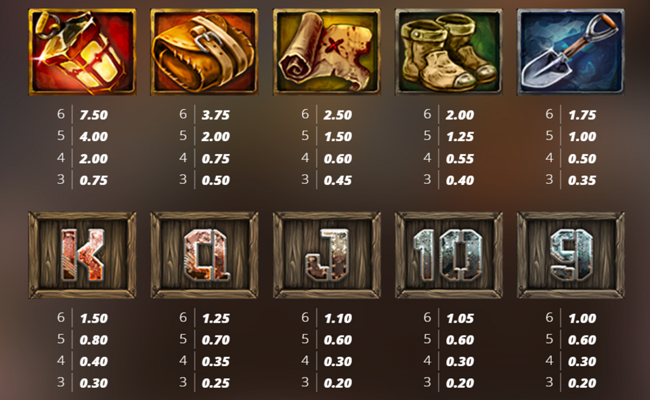Select the J card symbol crate
This screenshot has height=400, width=650.
[x=326, y=255]
